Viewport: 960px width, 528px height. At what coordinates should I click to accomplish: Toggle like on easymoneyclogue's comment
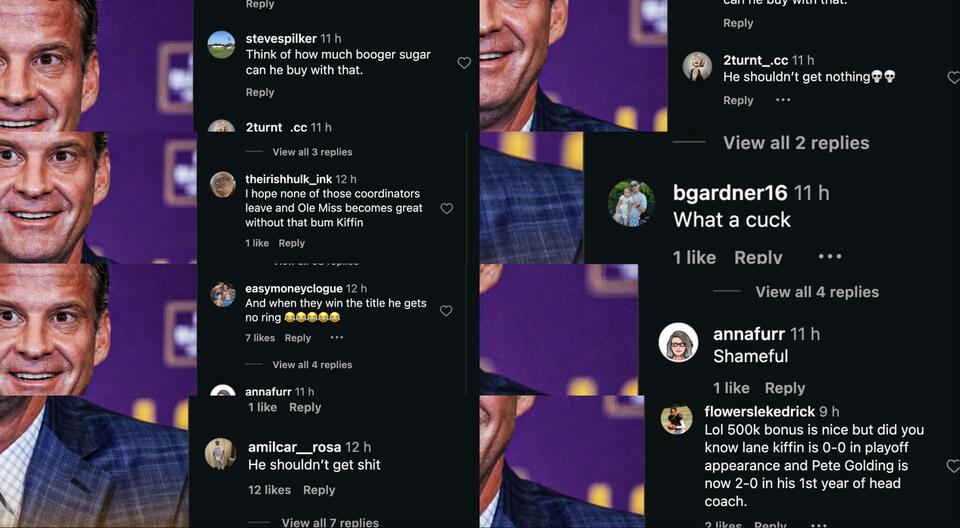446,311
